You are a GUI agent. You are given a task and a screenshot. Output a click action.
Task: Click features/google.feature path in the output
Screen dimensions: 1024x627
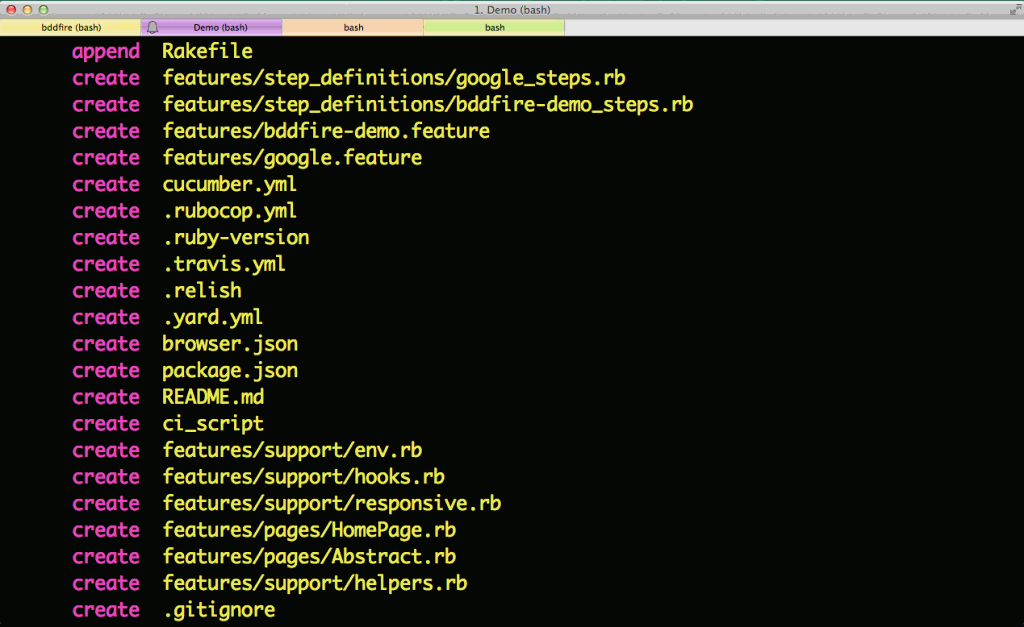(x=292, y=158)
